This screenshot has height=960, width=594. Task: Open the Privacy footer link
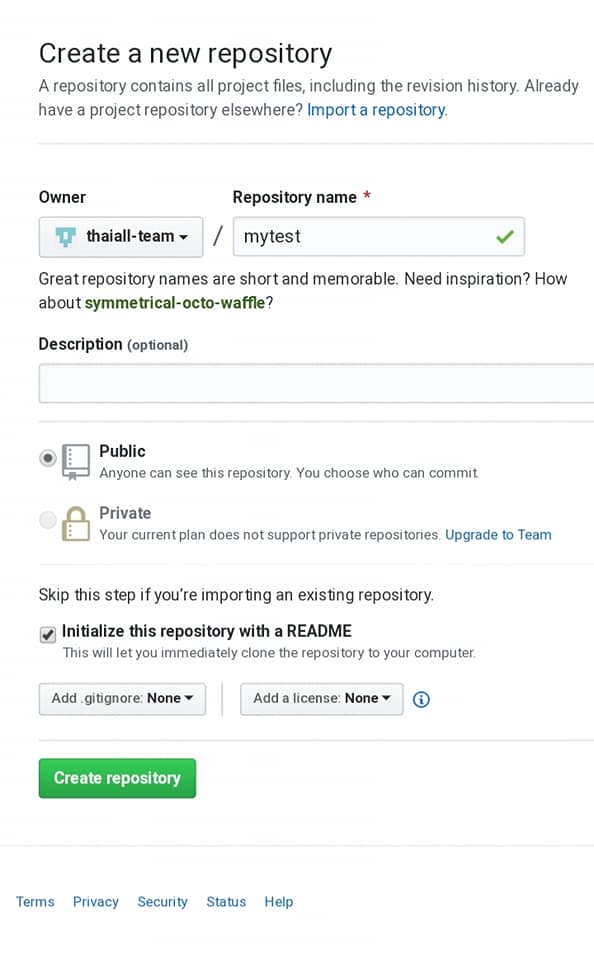[x=96, y=901]
